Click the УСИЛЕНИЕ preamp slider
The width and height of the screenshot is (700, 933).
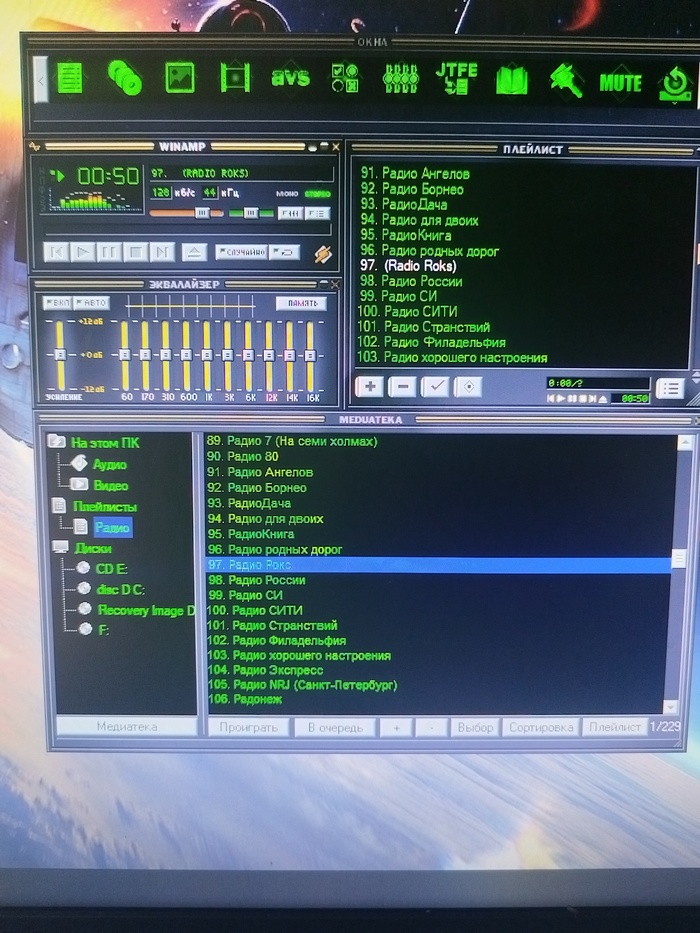coord(60,355)
